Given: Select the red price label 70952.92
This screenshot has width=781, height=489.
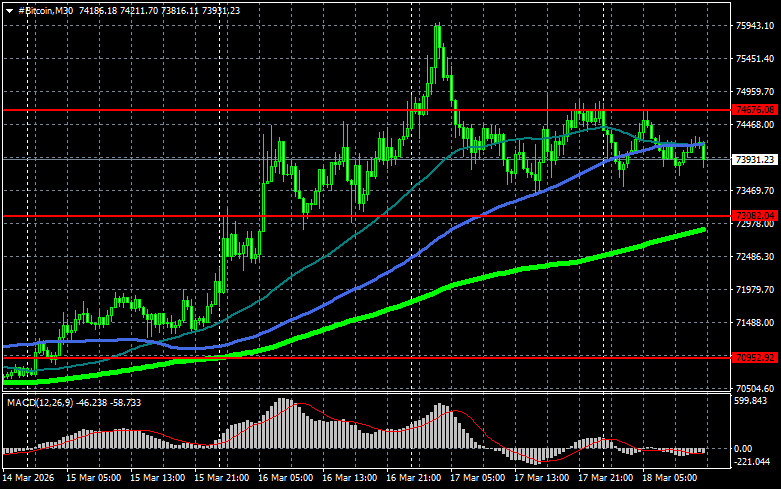Looking at the screenshot, I should click(x=755, y=358).
